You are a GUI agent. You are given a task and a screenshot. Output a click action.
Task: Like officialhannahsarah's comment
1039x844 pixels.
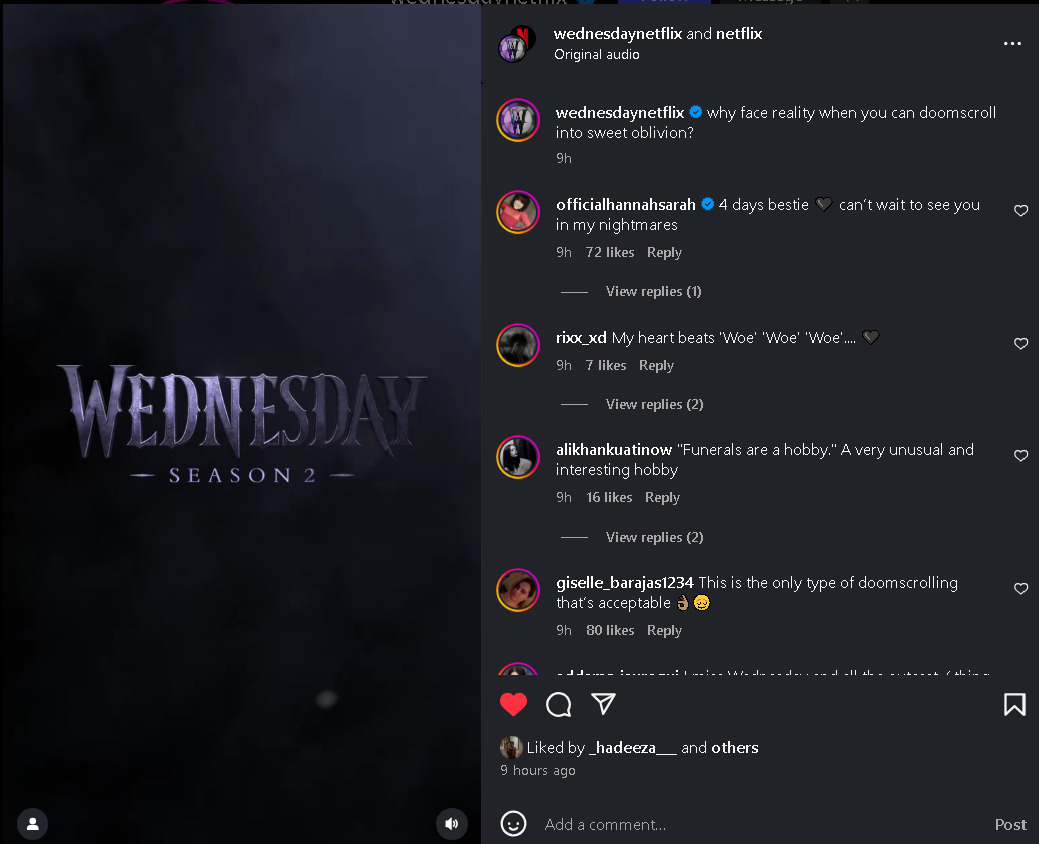pyautogui.click(x=1021, y=211)
